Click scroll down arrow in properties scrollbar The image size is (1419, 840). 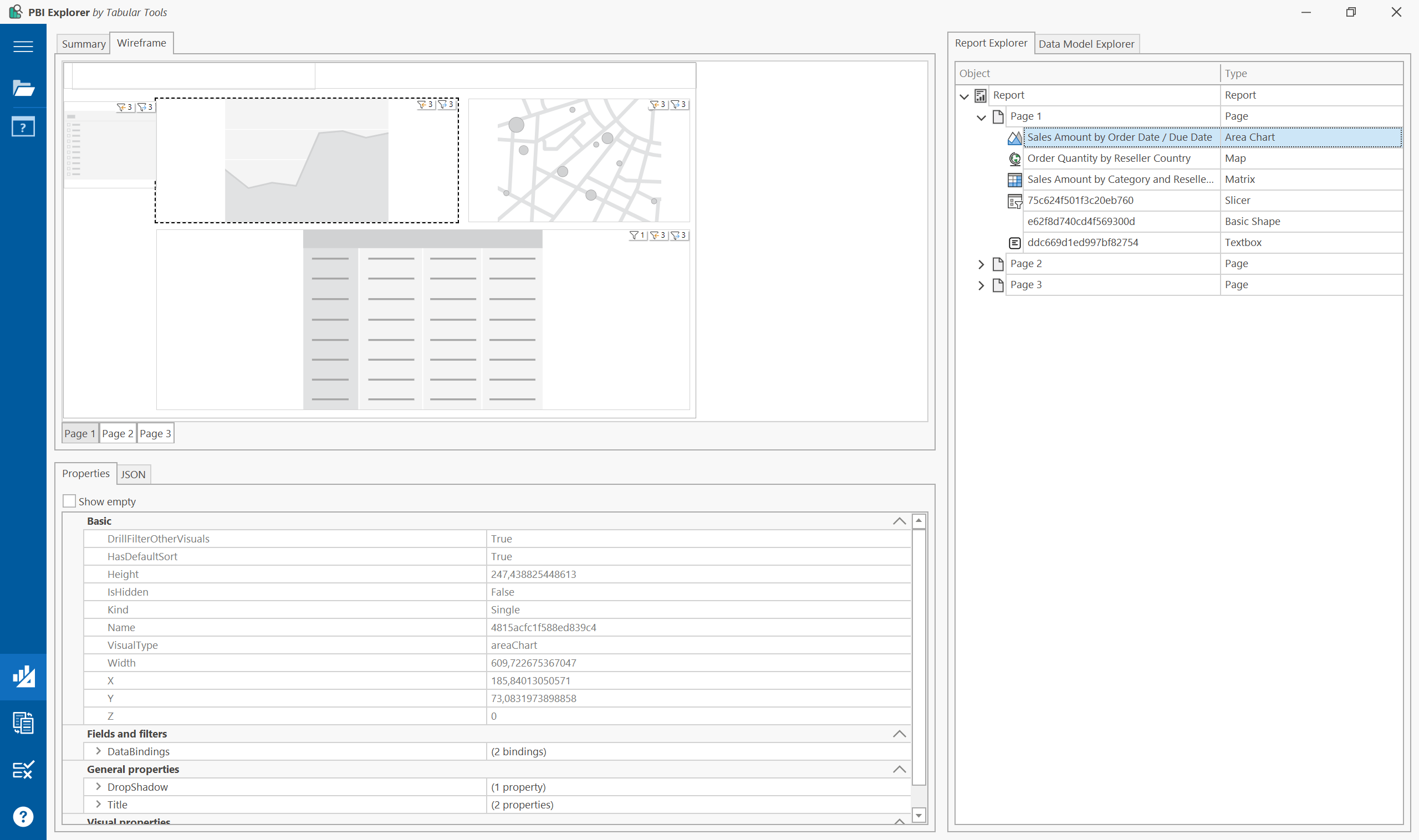pyautogui.click(x=918, y=815)
